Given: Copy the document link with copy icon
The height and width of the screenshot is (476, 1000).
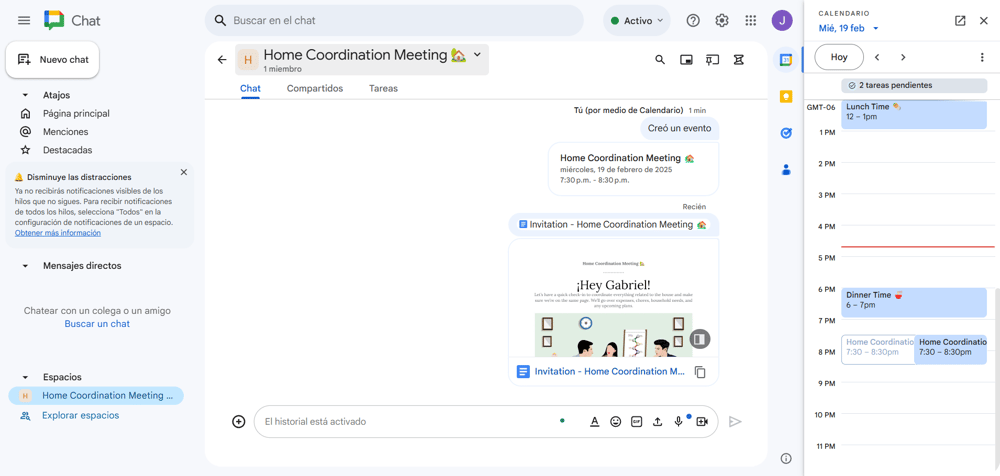Looking at the screenshot, I should [x=700, y=372].
